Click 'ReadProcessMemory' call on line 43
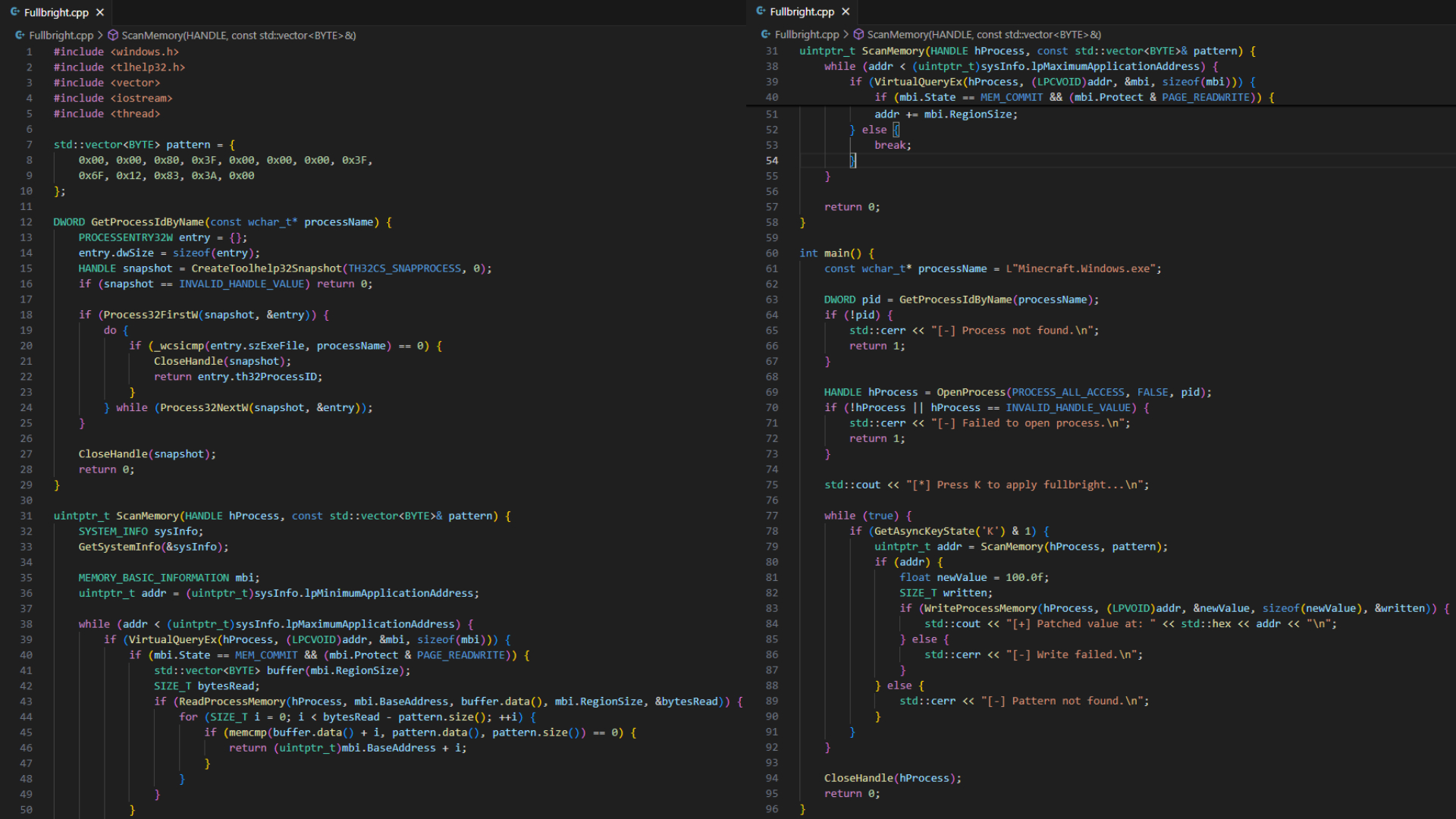The width and height of the screenshot is (1456, 819). click(x=232, y=701)
